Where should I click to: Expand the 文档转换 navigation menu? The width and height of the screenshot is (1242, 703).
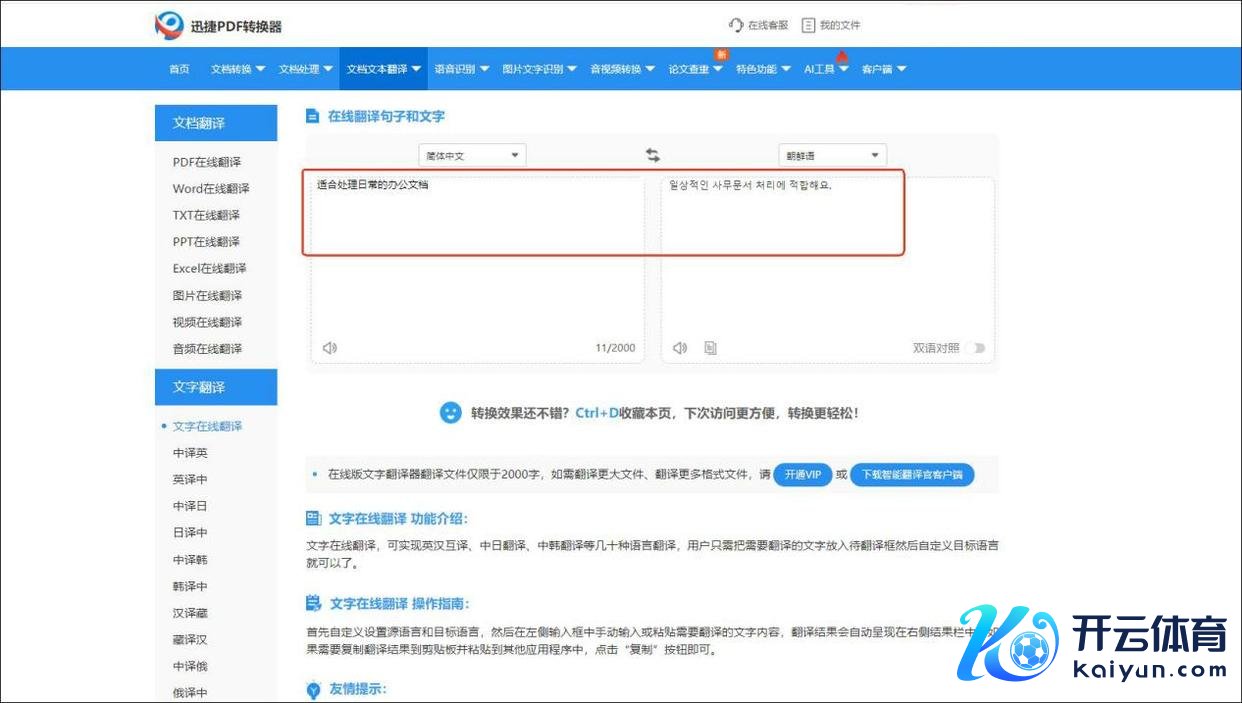click(237, 69)
